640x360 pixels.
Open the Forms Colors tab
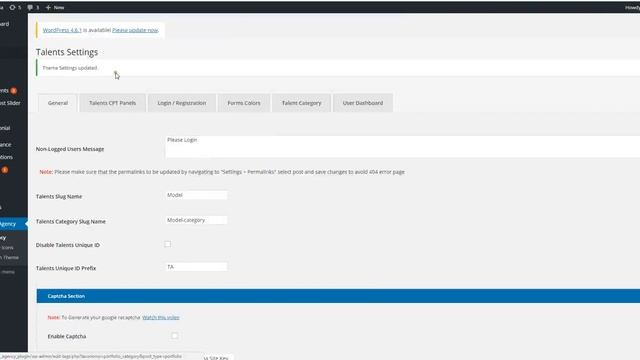point(244,103)
